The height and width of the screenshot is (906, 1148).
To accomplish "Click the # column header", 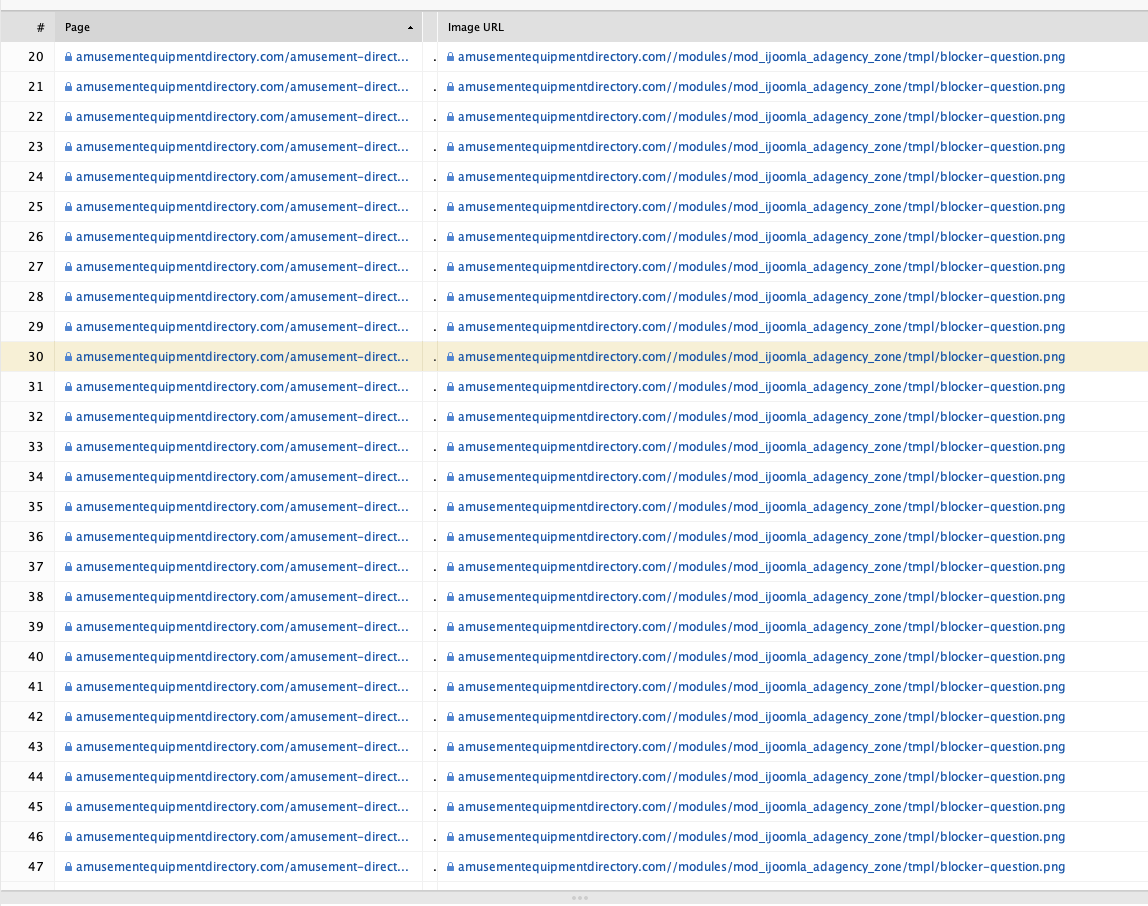I will pyautogui.click(x=40, y=27).
